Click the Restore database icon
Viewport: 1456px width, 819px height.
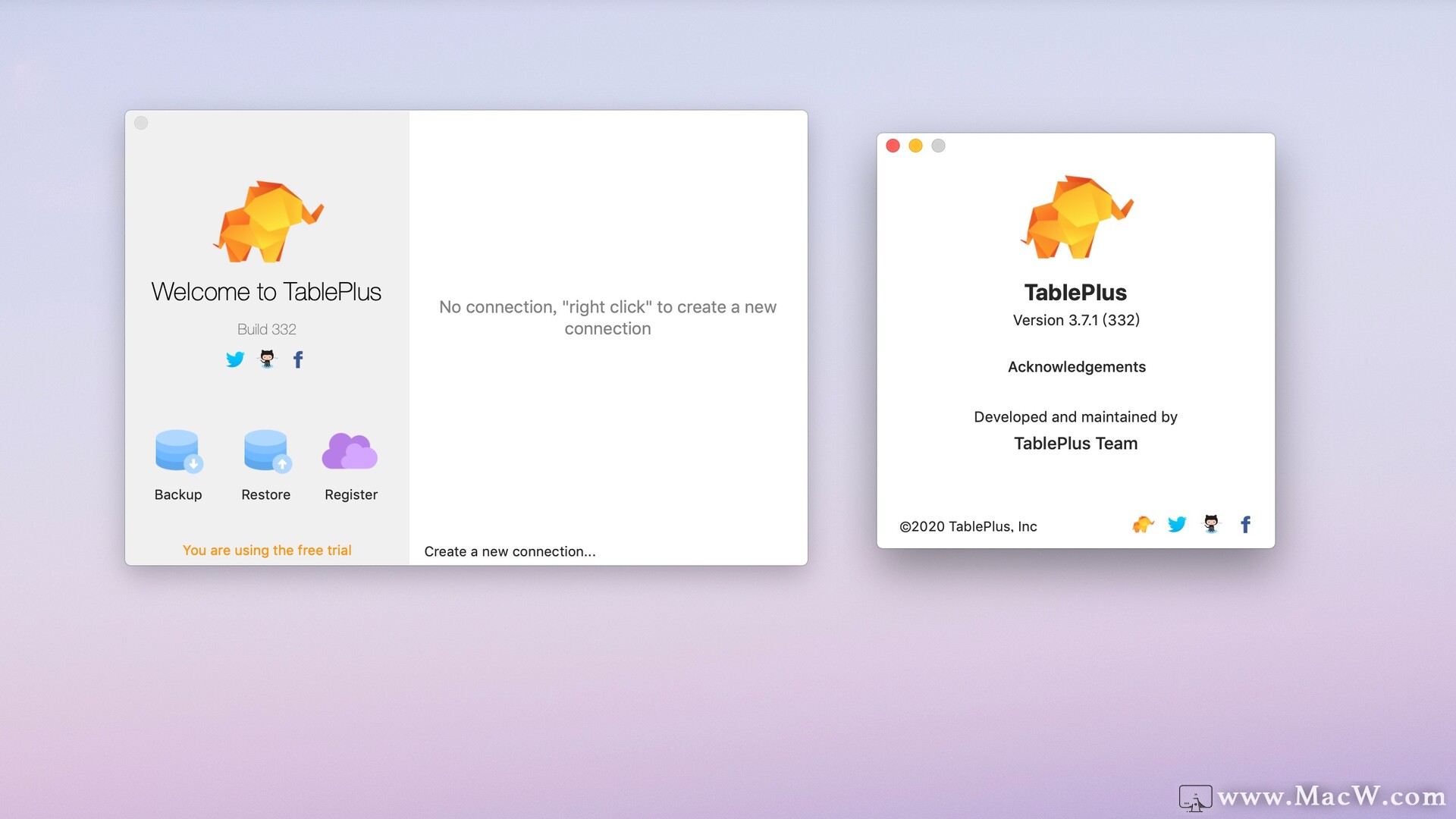[267, 451]
